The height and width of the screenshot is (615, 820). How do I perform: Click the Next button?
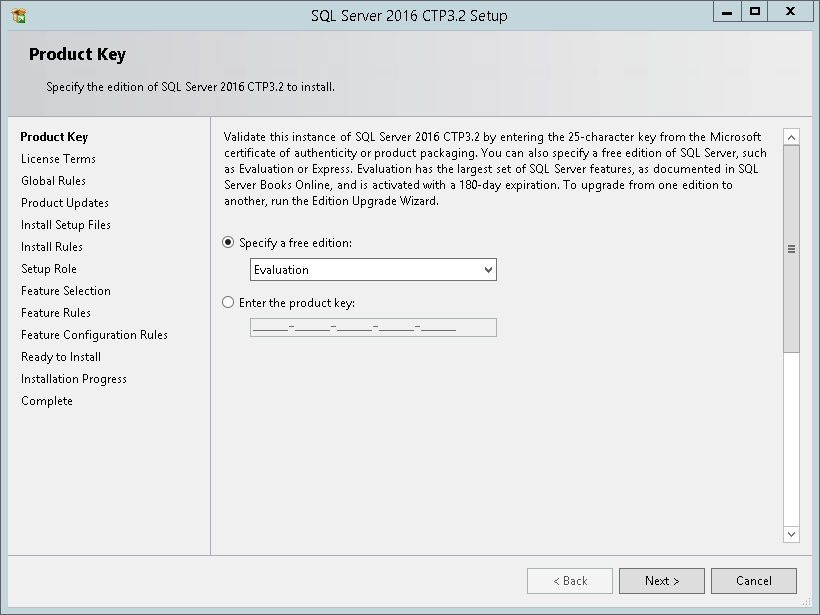[662, 581]
